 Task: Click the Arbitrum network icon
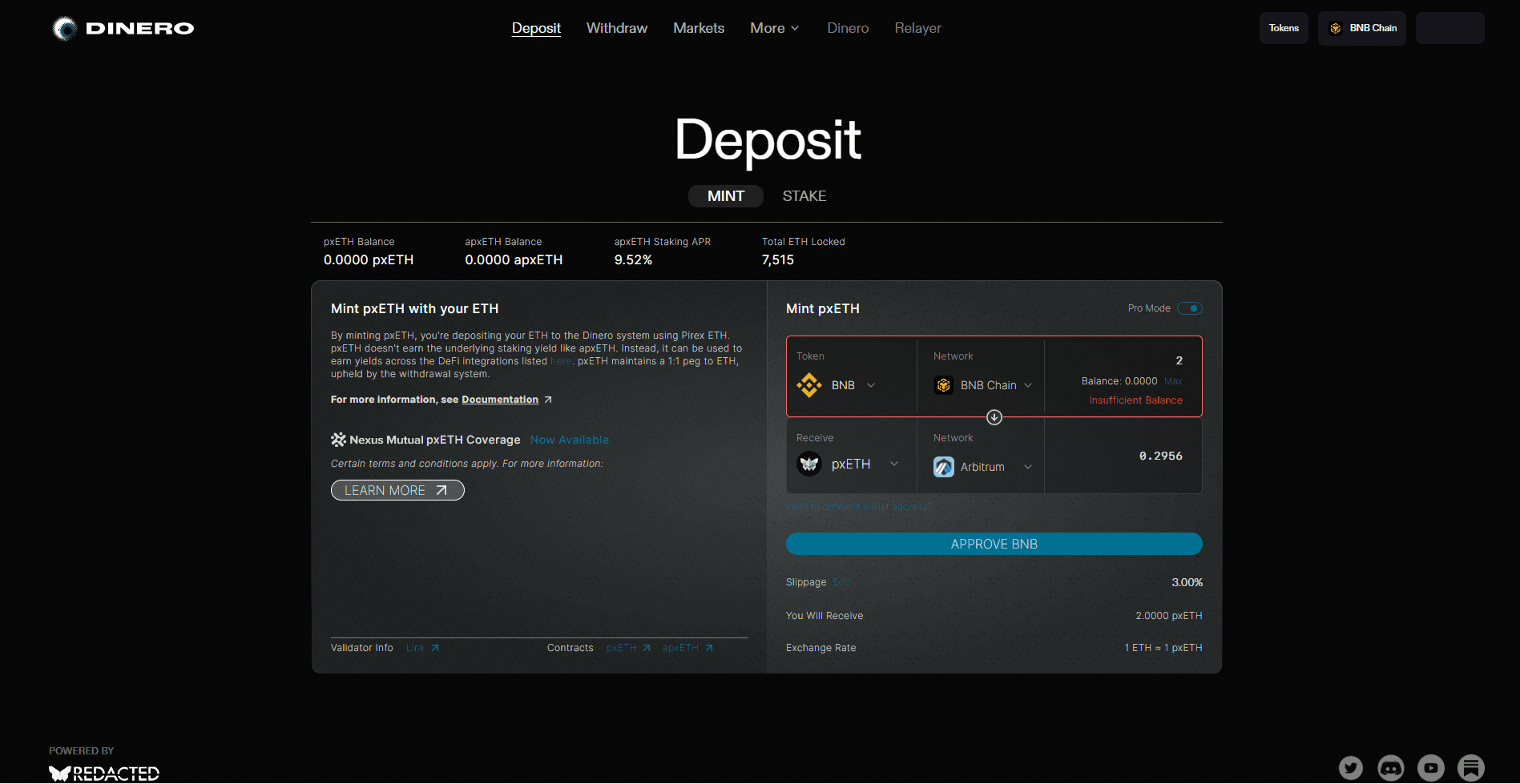click(x=944, y=467)
